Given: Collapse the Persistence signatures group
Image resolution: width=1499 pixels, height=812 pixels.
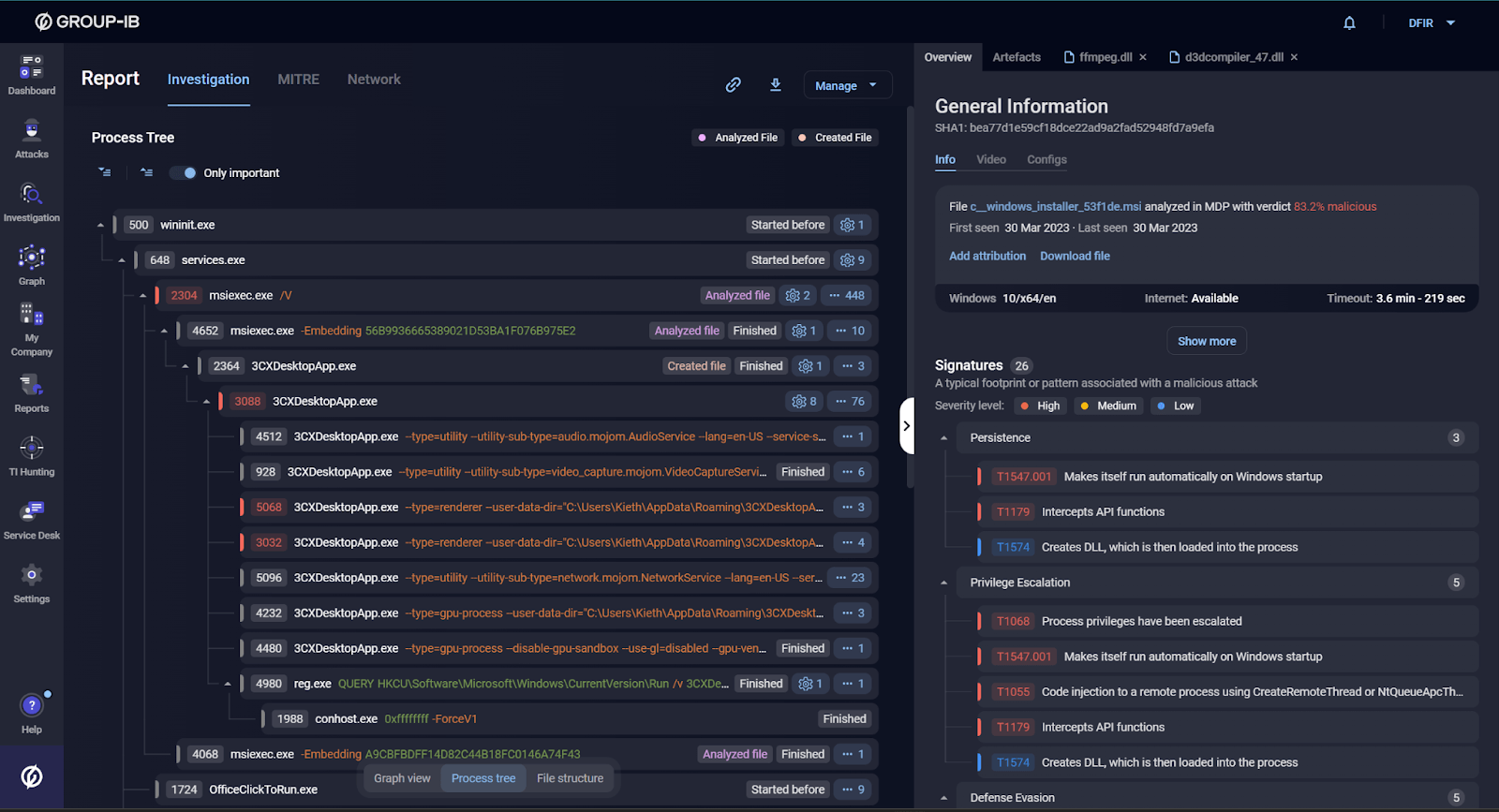Looking at the screenshot, I should point(943,438).
